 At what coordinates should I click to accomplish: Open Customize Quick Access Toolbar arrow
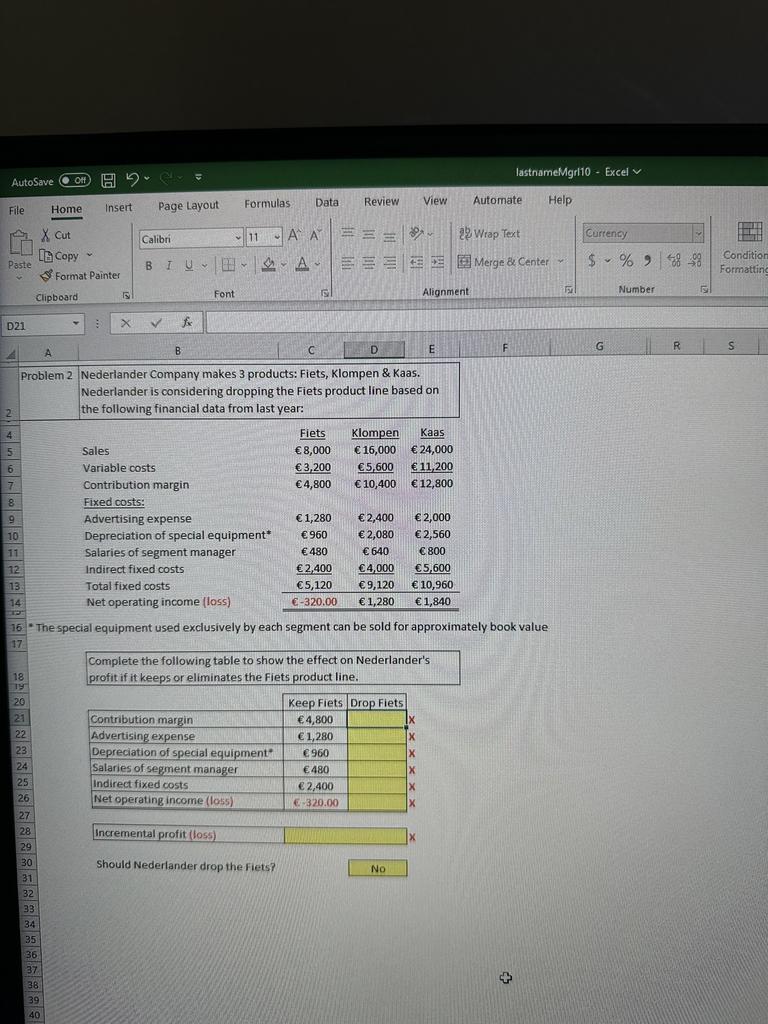(199, 177)
